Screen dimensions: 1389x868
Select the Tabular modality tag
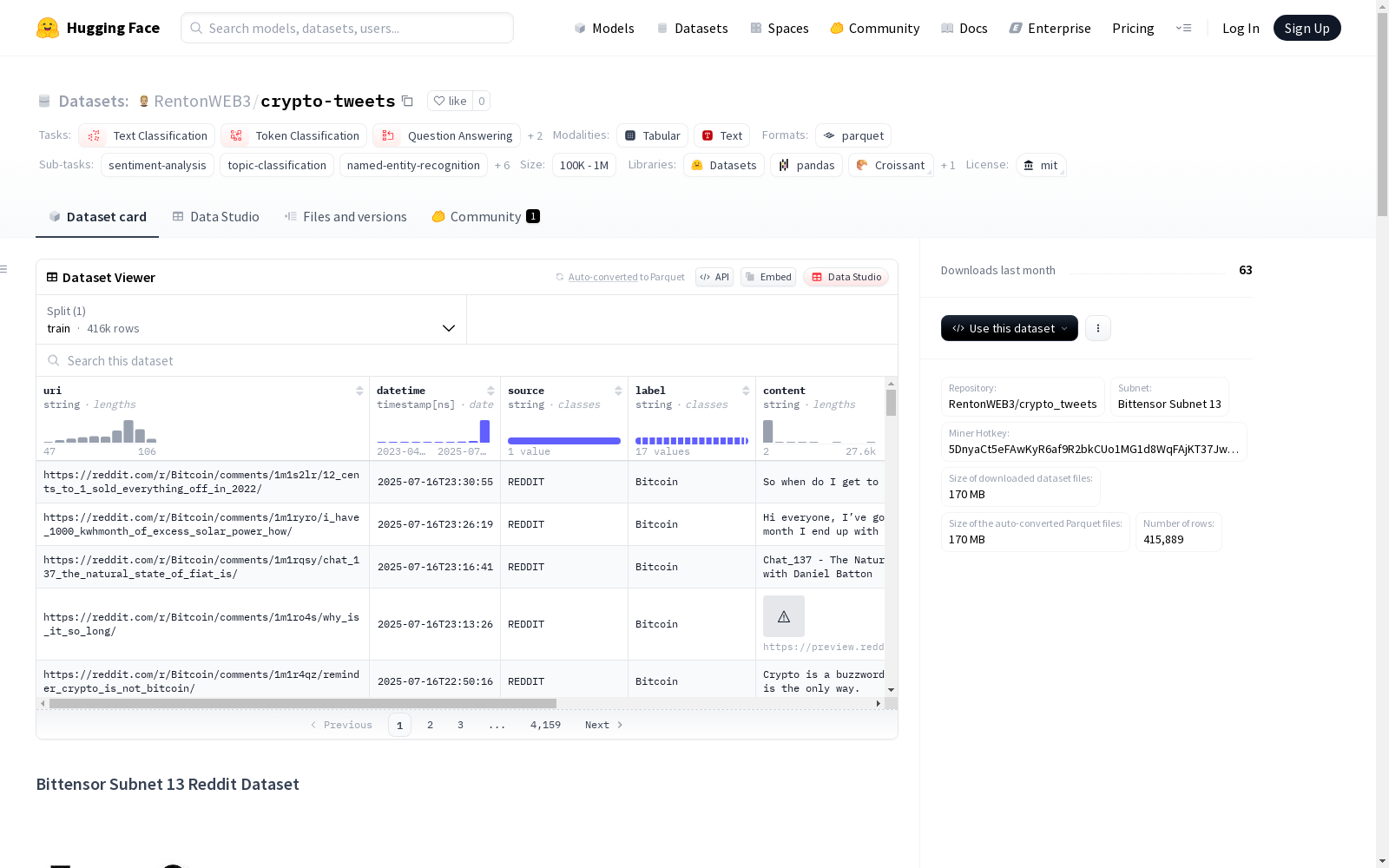tap(652, 135)
